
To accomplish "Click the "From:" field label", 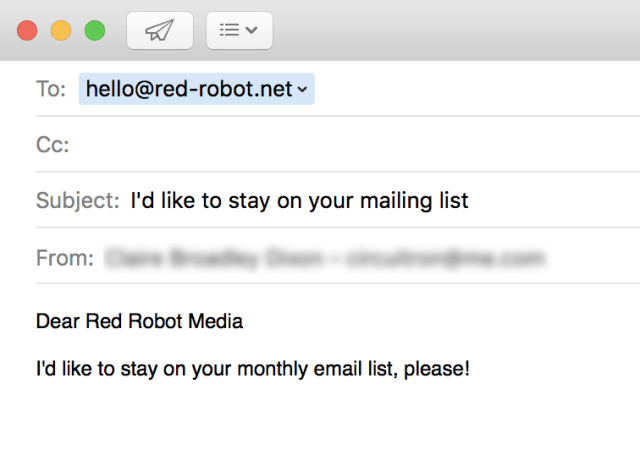I will pos(65,258).
